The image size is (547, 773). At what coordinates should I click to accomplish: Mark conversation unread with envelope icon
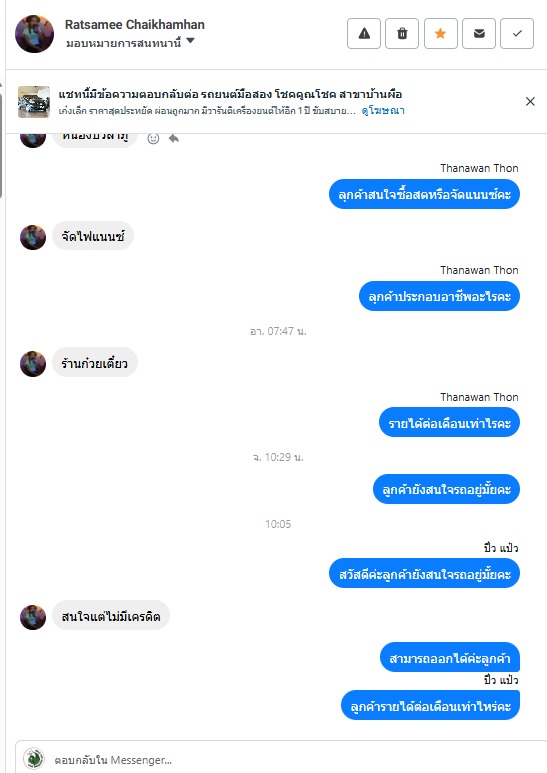tap(479, 34)
